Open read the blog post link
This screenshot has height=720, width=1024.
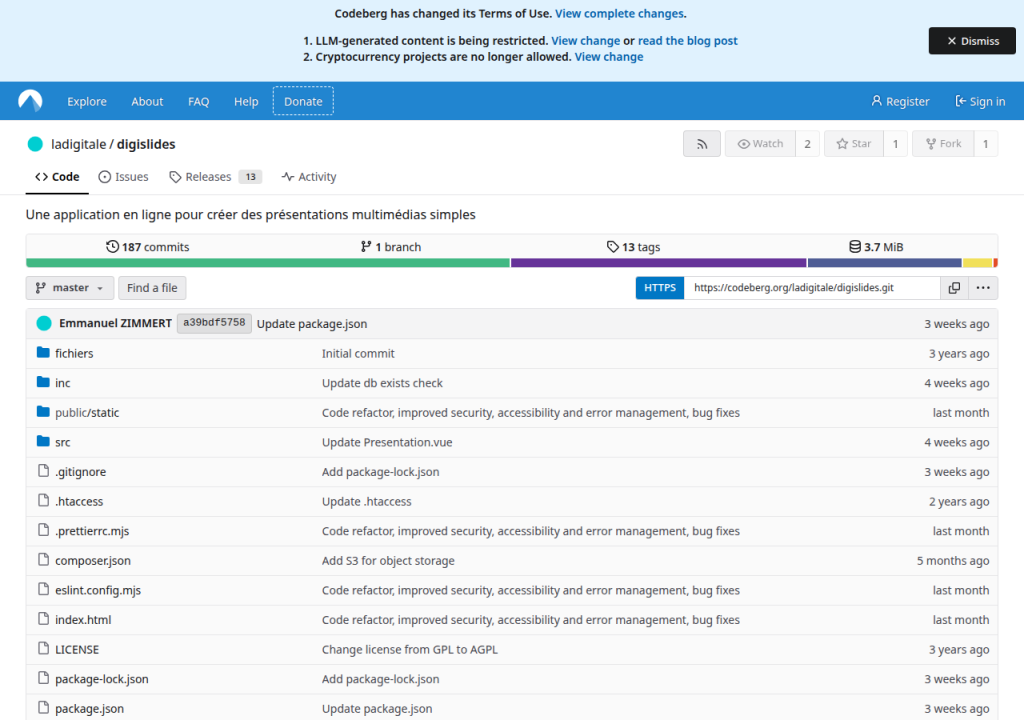point(688,41)
